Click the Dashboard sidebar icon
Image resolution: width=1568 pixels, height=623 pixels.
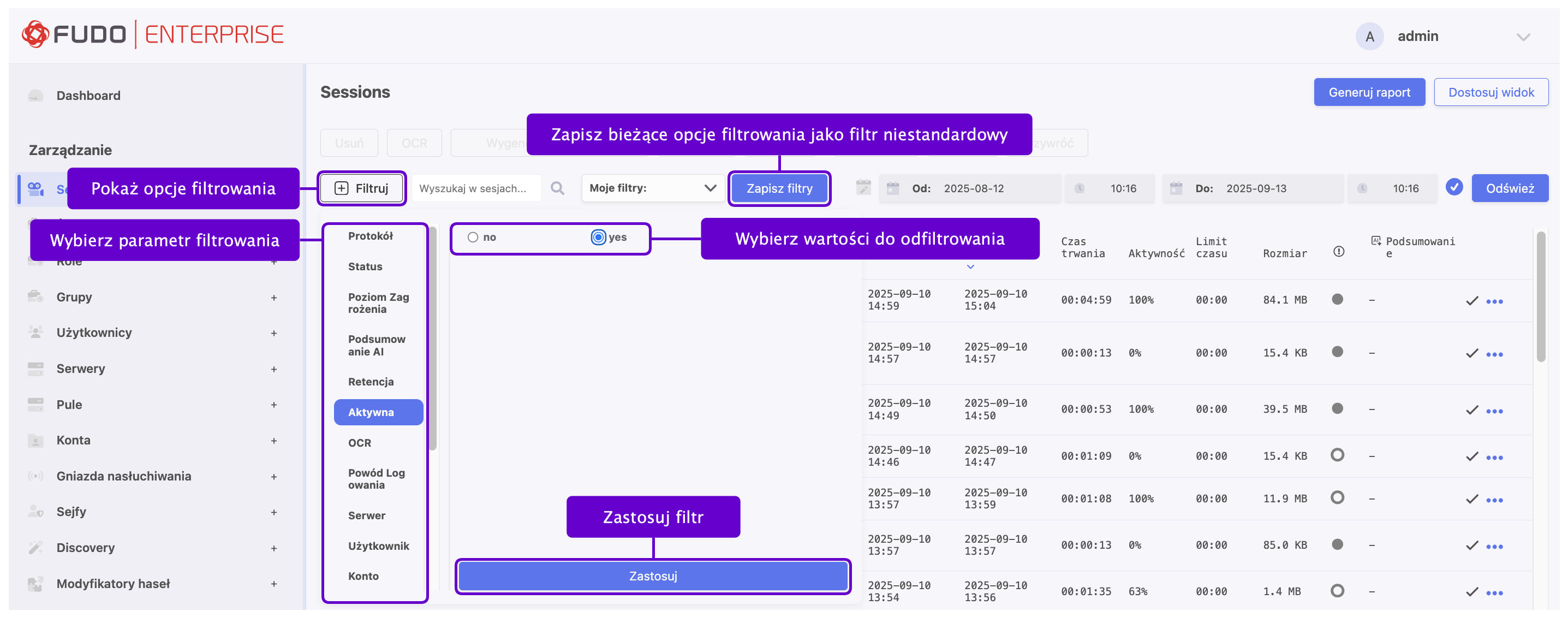pyautogui.click(x=36, y=96)
